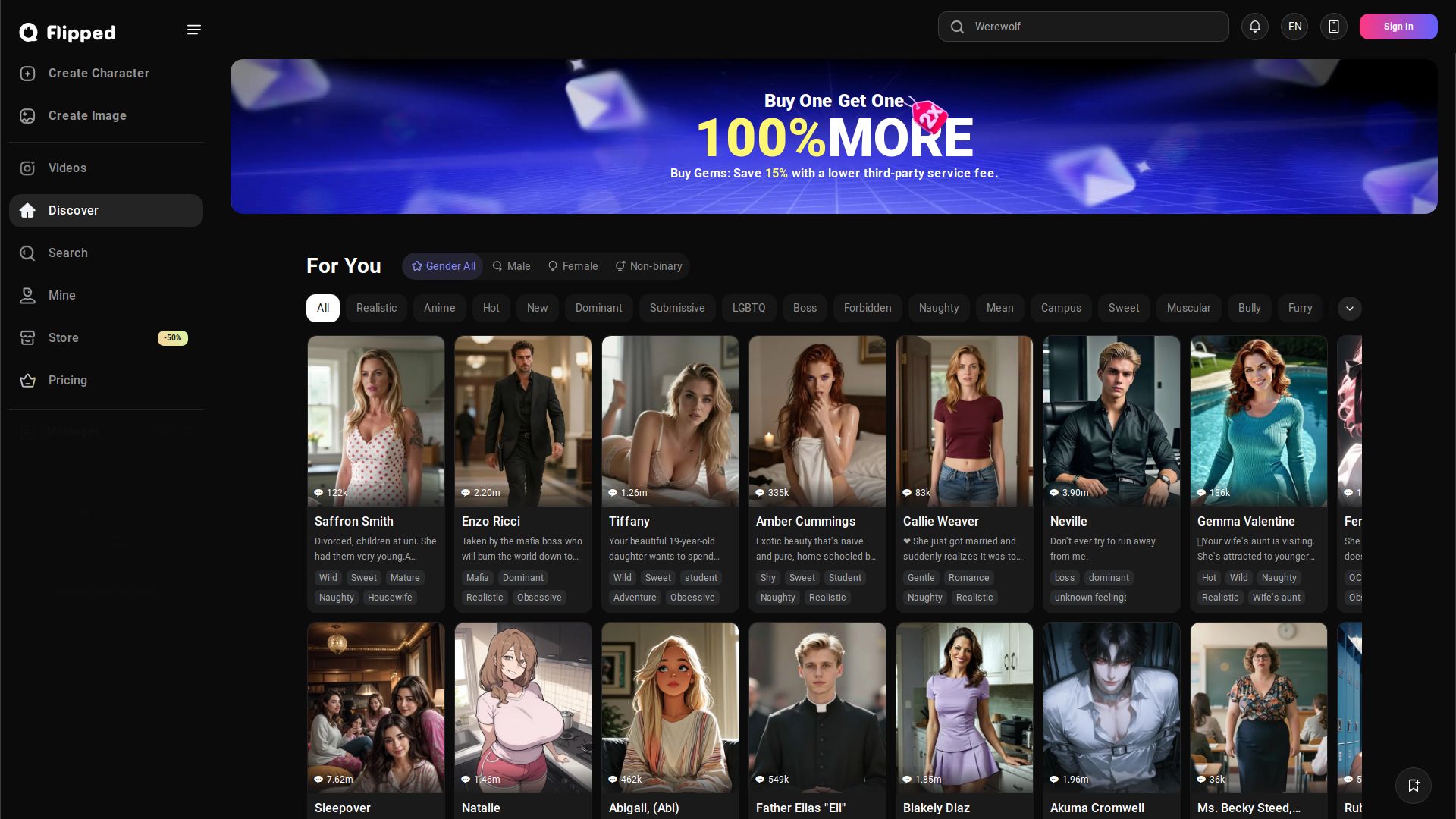The width and height of the screenshot is (1456, 819).
Task: Open Create Image from sidebar
Action: (106, 115)
